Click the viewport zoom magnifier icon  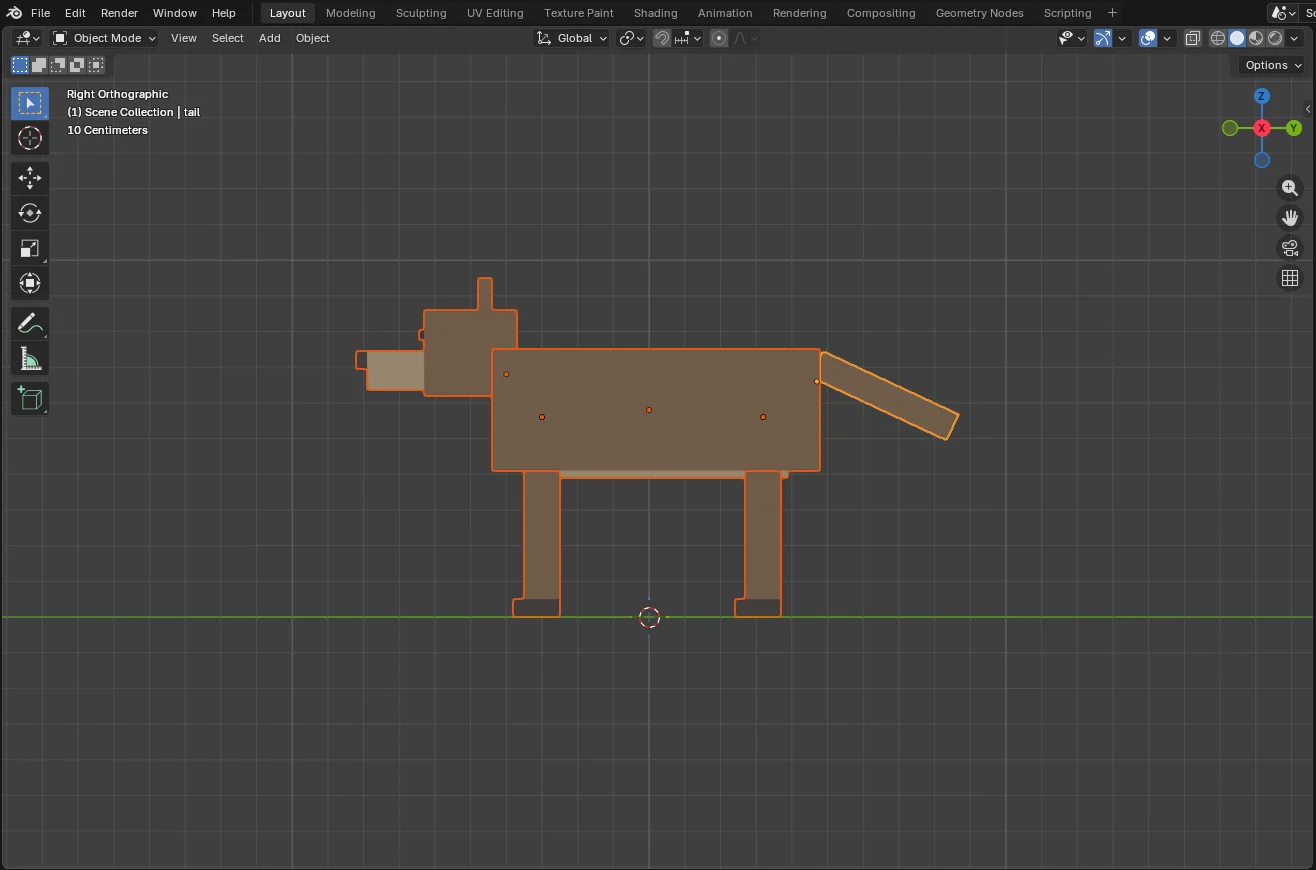tap(1290, 187)
